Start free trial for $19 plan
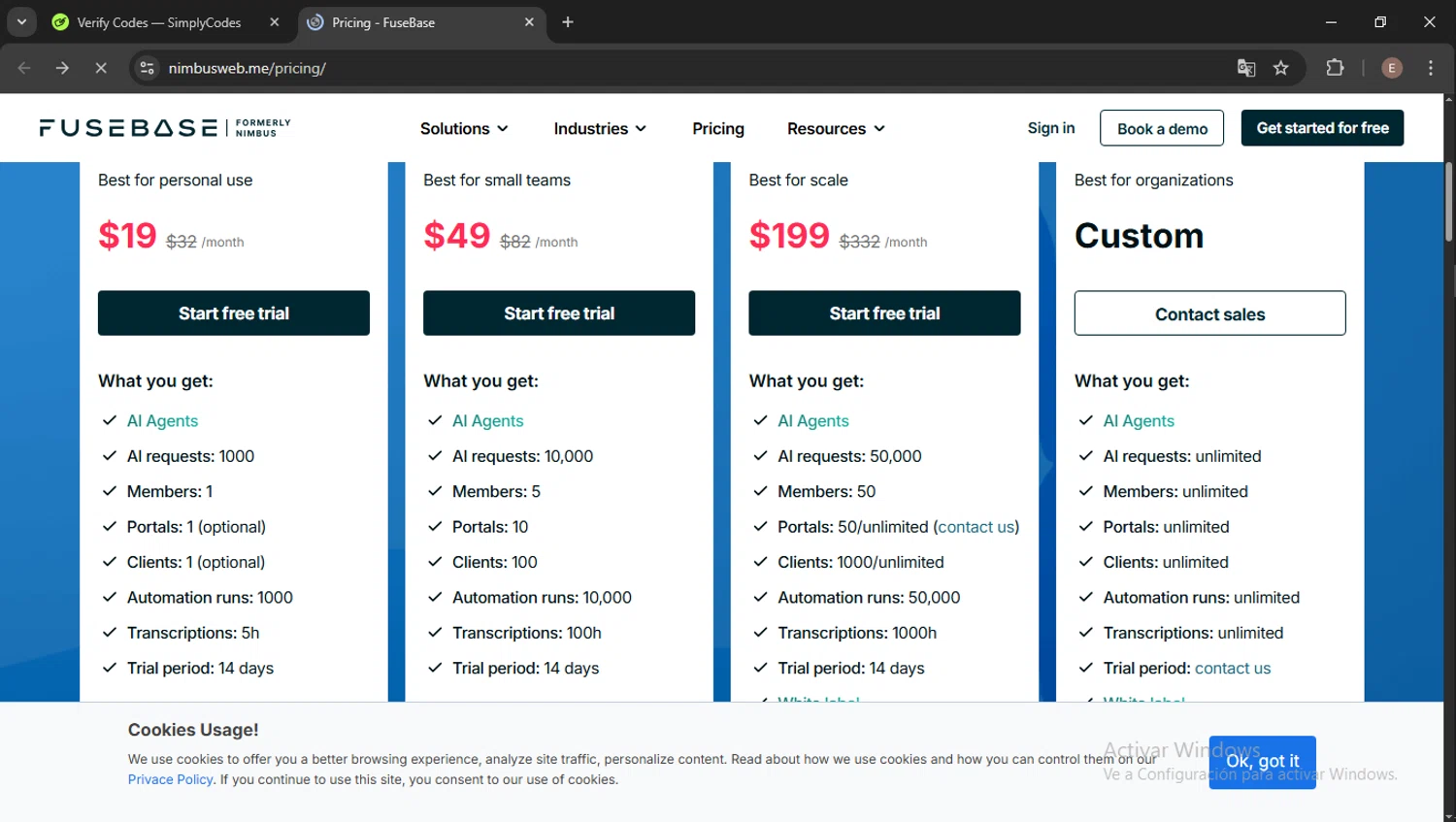The width and height of the screenshot is (1456, 822). [x=234, y=313]
